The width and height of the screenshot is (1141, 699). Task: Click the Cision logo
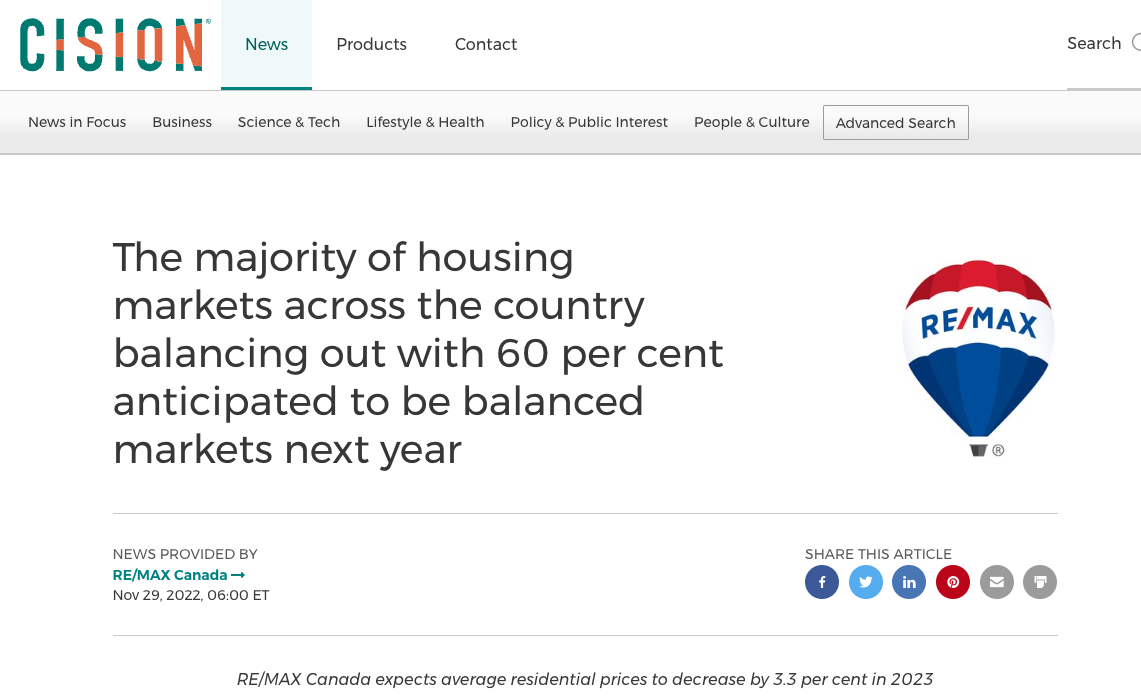pos(114,44)
